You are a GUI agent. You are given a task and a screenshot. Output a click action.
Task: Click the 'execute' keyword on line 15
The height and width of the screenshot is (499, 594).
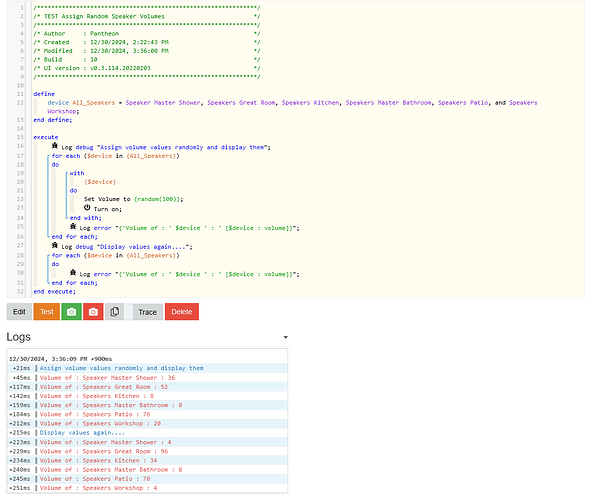click(46, 137)
